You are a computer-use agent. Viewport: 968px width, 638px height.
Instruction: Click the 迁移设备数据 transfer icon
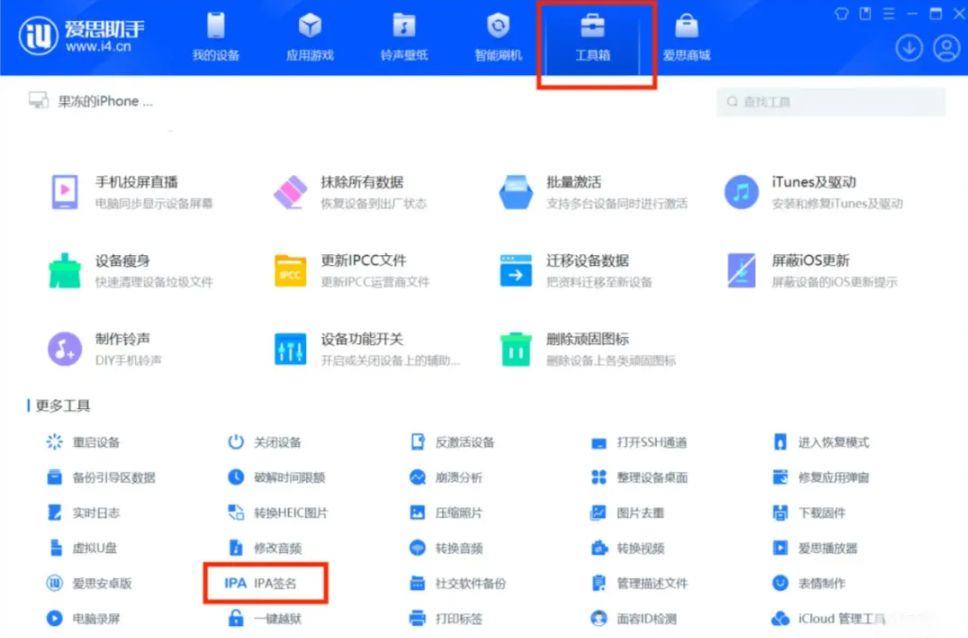click(516, 270)
